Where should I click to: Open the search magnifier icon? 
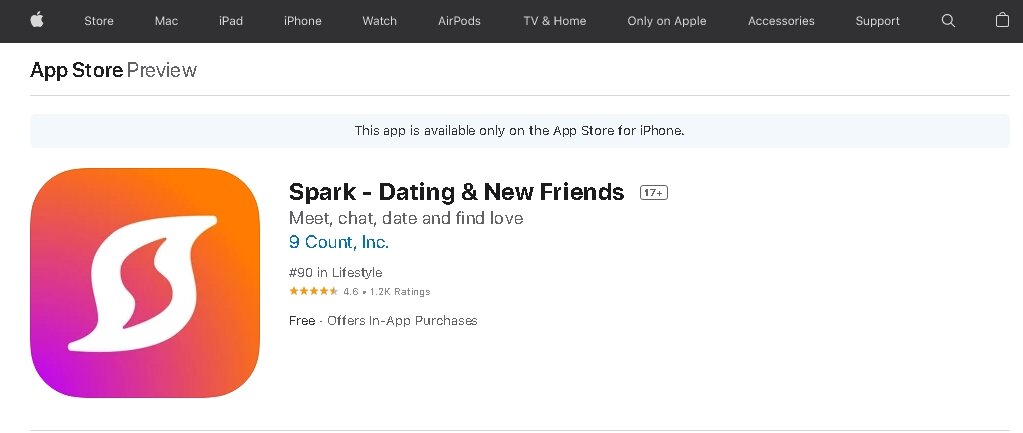tap(948, 21)
